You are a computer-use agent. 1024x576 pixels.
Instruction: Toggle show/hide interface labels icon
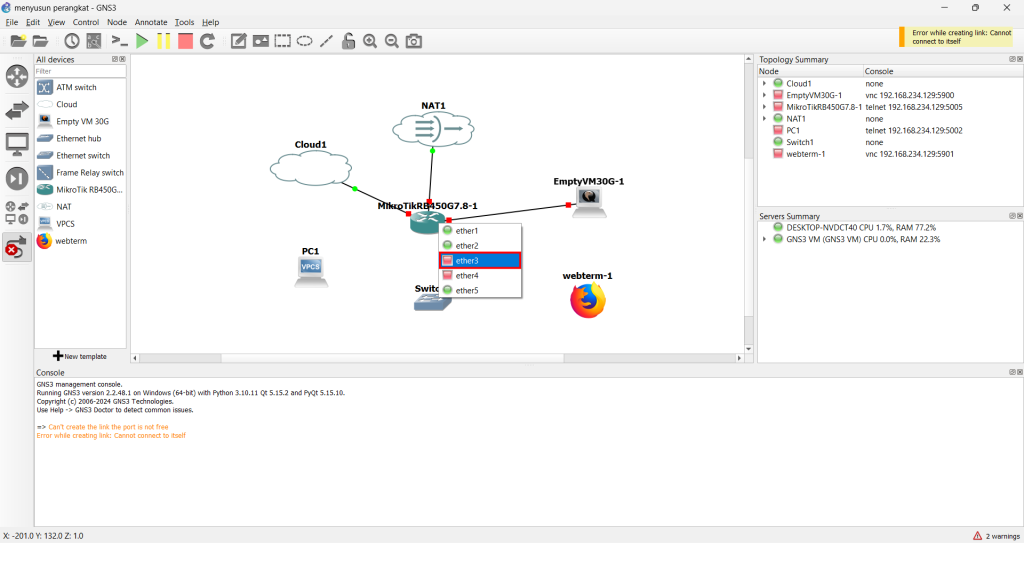click(93, 41)
